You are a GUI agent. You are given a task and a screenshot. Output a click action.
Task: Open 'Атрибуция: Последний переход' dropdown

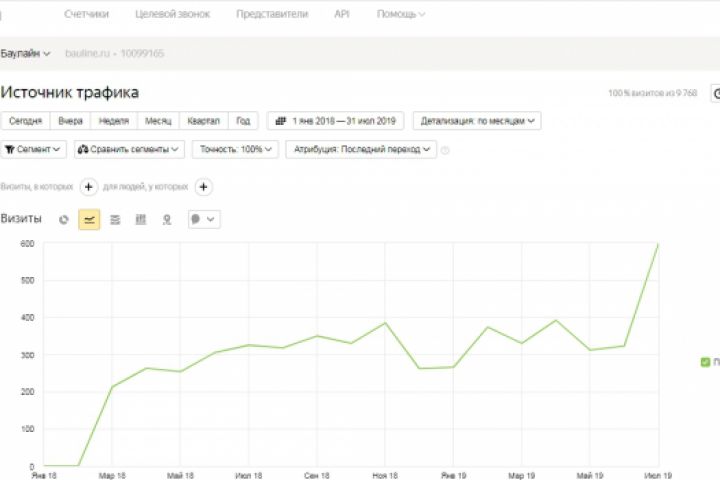coord(361,149)
